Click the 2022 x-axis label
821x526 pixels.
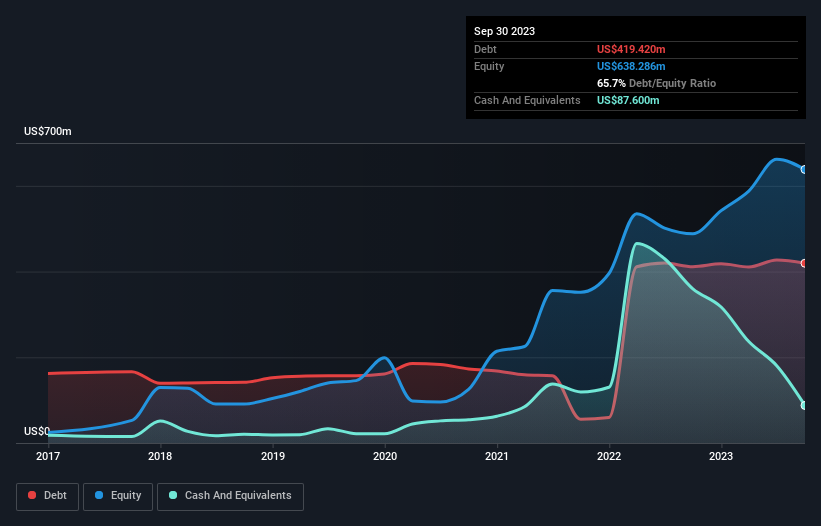(609, 456)
